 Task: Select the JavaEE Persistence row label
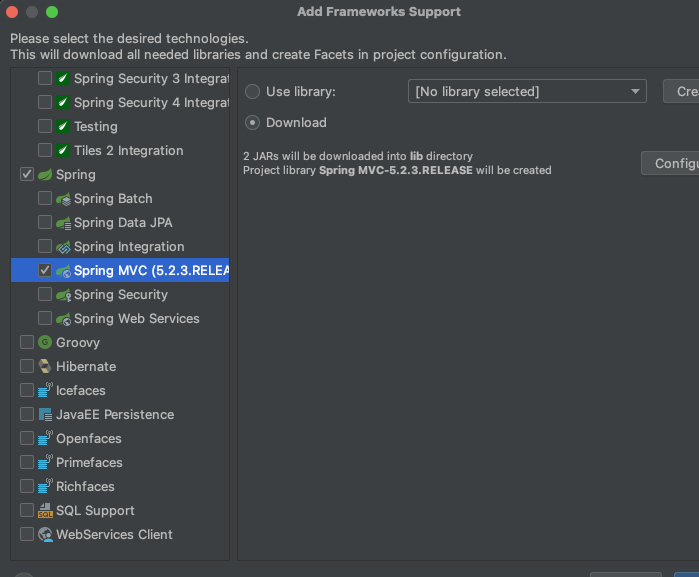(x=115, y=415)
